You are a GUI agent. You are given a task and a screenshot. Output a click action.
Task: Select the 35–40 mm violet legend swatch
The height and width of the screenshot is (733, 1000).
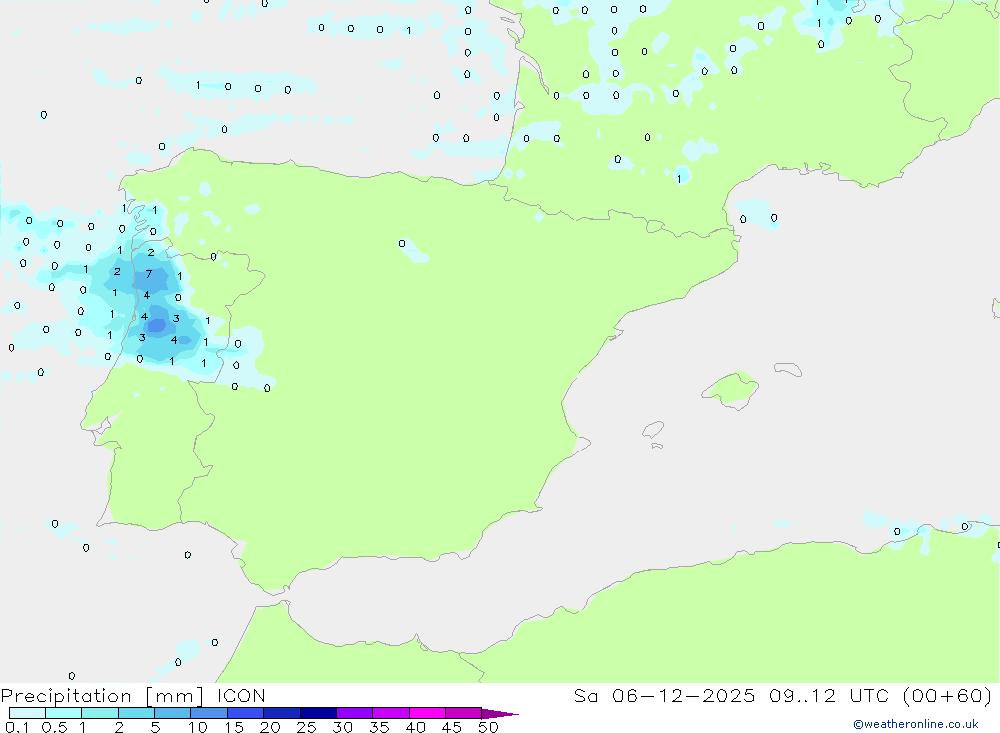click(390, 713)
